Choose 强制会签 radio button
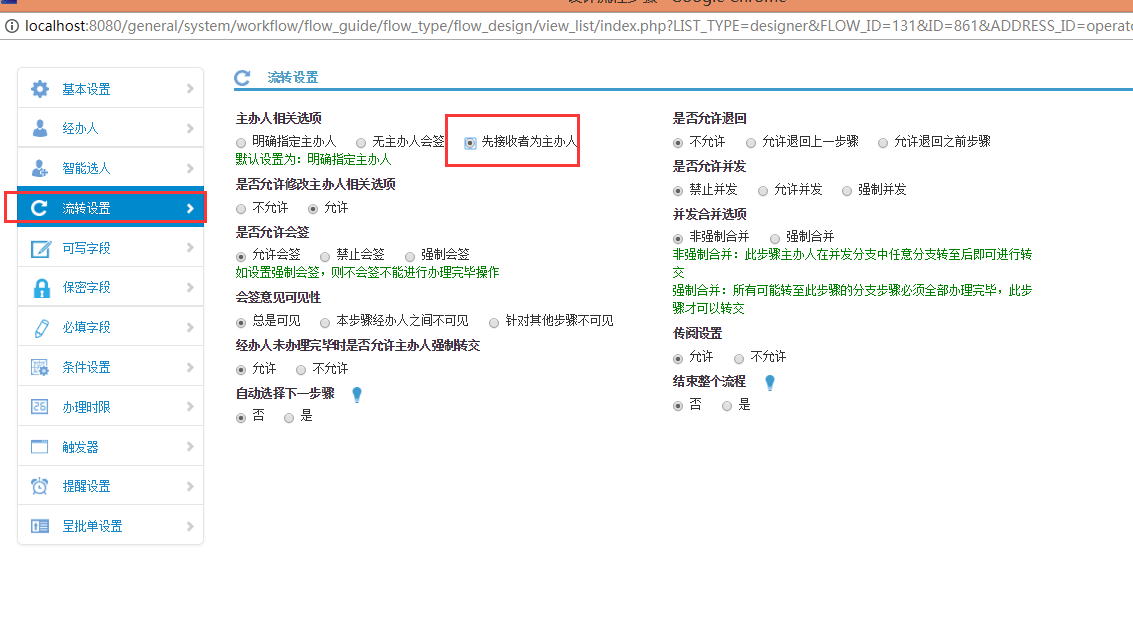1133x638 pixels. (410, 256)
